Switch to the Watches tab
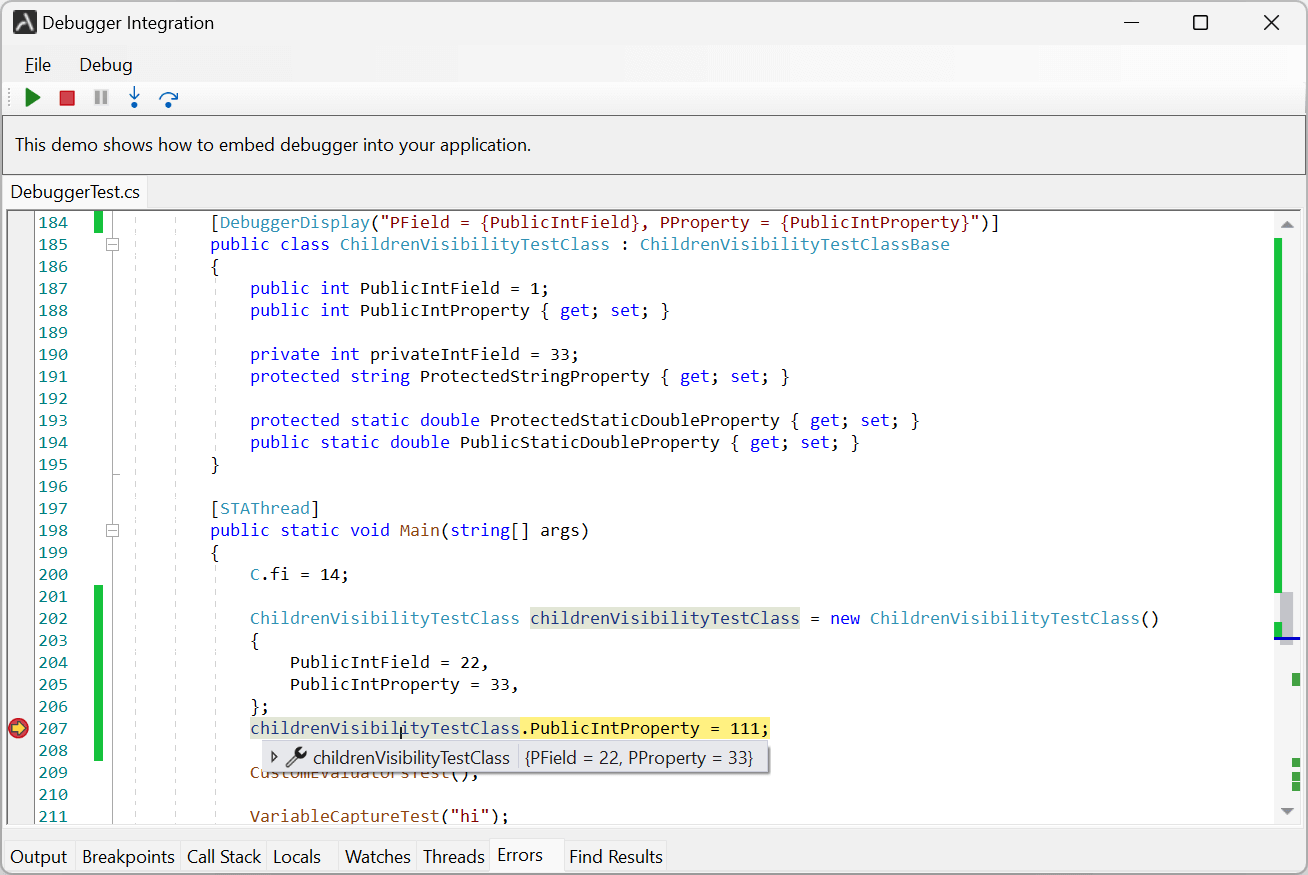The image size is (1308, 875). 378,857
